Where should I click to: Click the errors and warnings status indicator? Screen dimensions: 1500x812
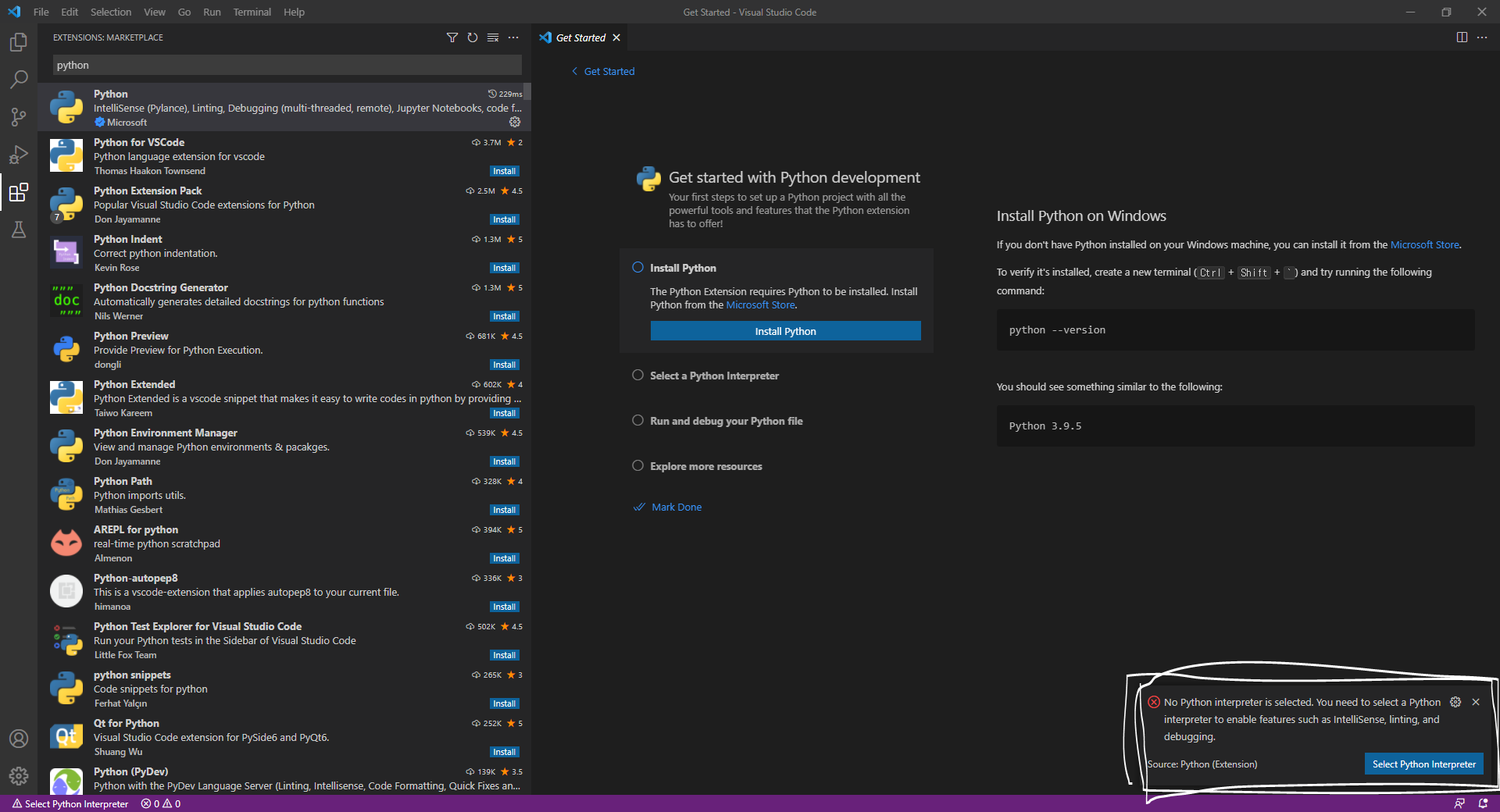[x=161, y=803]
